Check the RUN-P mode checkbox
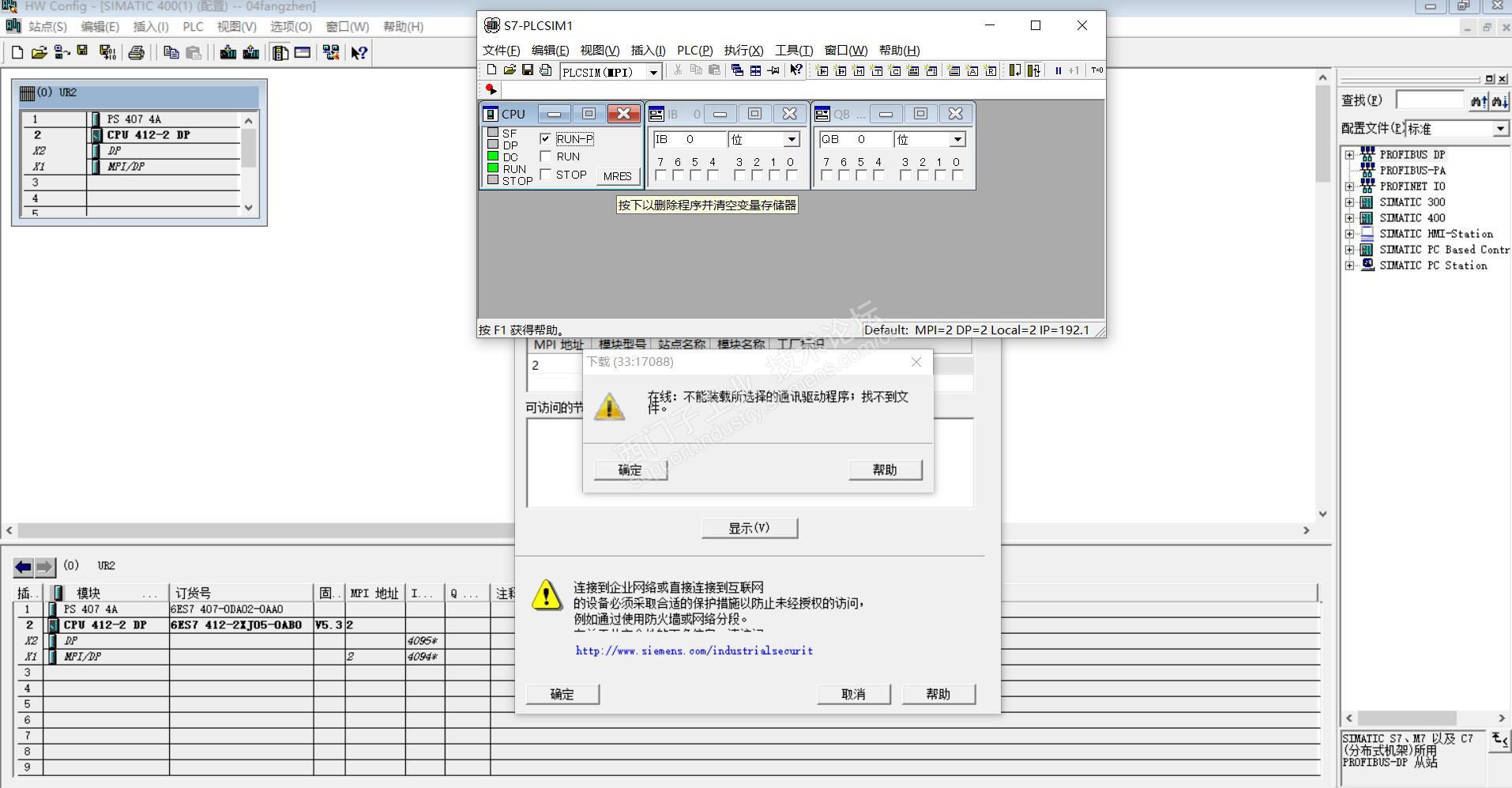Viewport: 1512px width, 788px height. click(545, 138)
